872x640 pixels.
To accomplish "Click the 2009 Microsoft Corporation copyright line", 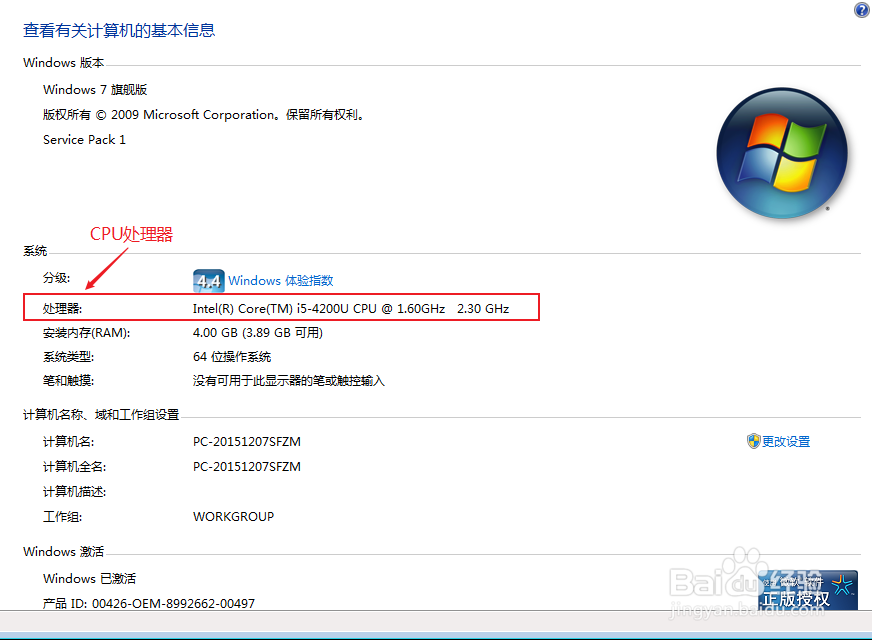I will click(x=205, y=115).
